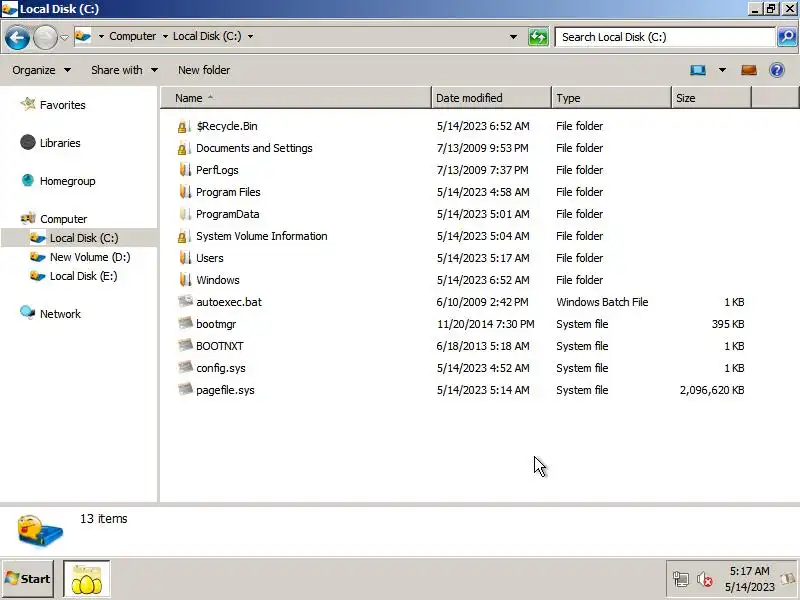Click the Favorites star icon

28,105
